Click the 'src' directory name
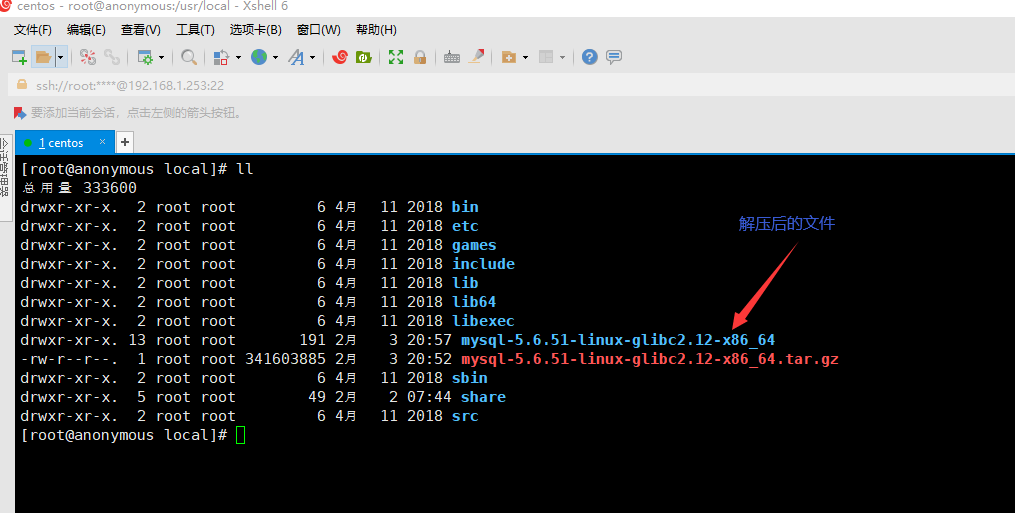The width and height of the screenshot is (1015, 513). [x=465, y=416]
